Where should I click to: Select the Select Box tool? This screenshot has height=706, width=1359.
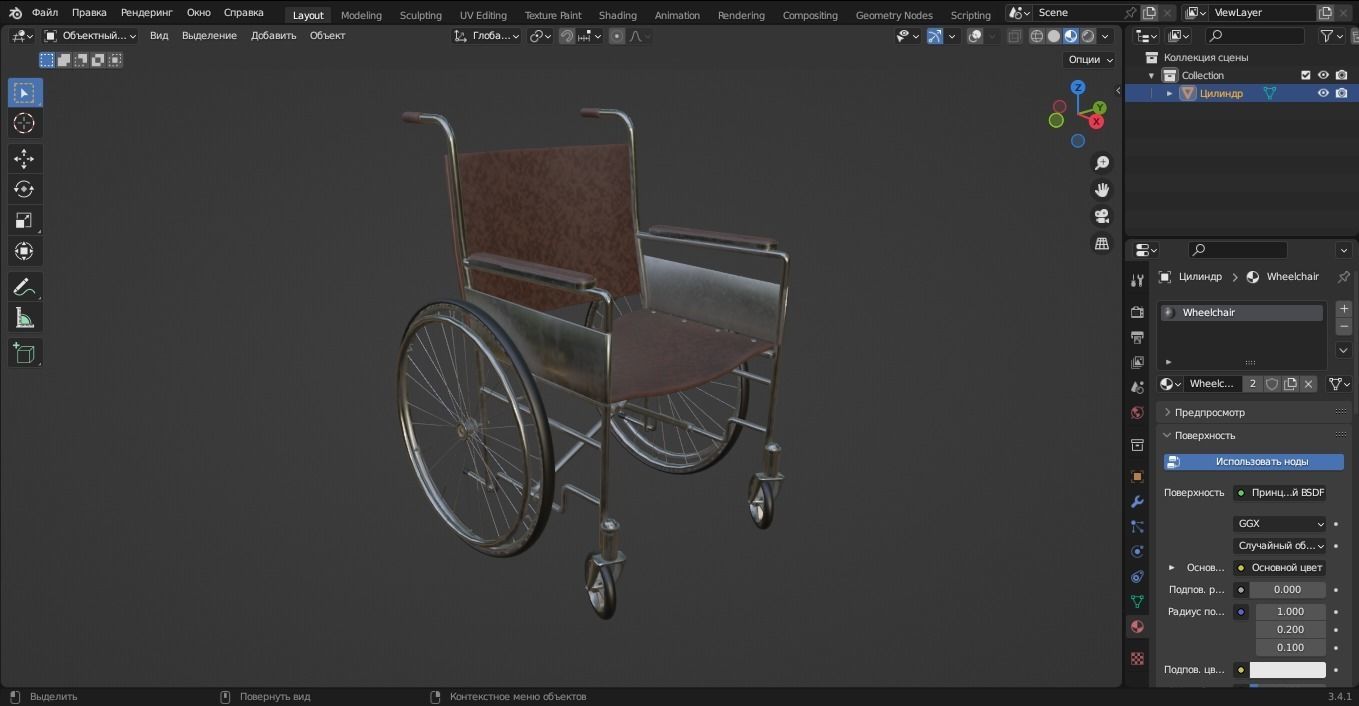coord(25,93)
